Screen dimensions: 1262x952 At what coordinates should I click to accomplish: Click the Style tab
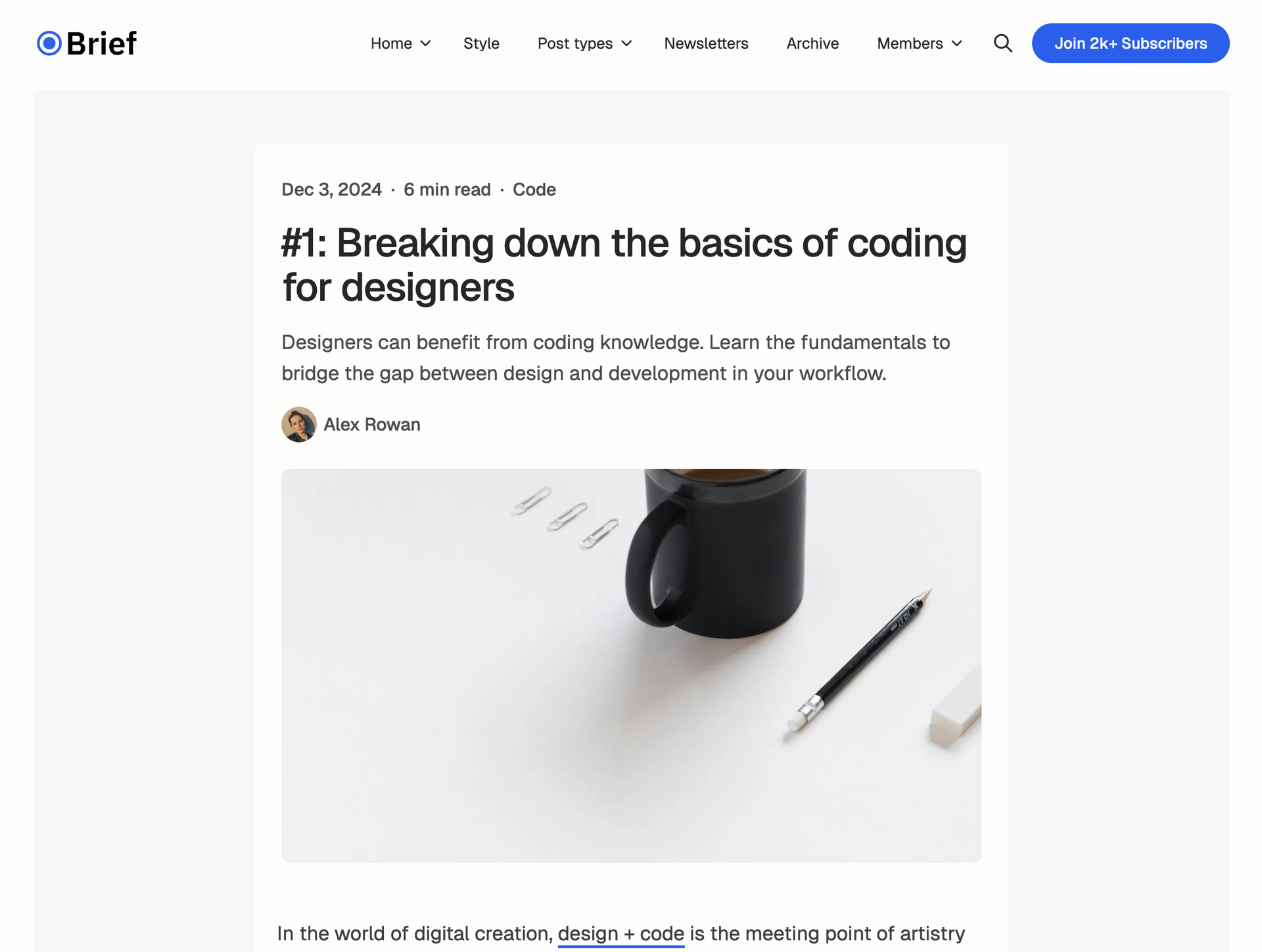(x=481, y=43)
